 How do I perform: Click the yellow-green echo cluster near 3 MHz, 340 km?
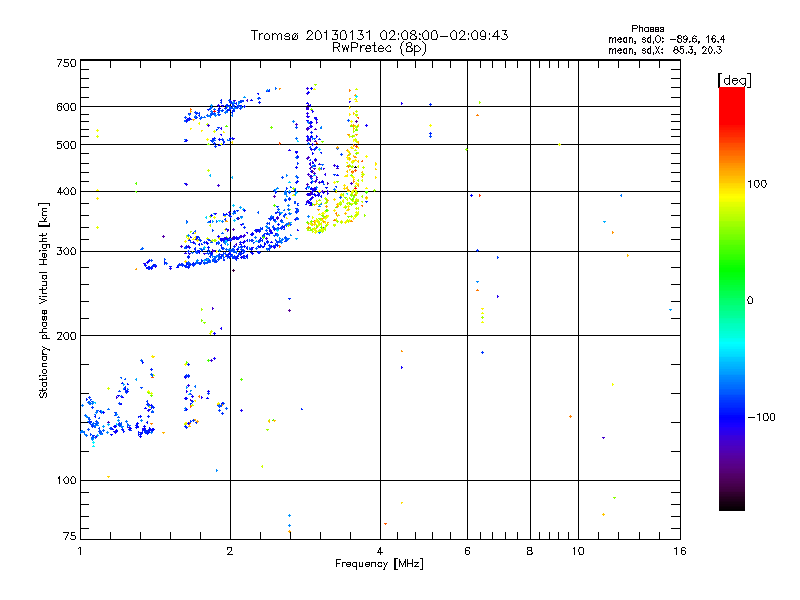tap(317, 224)
